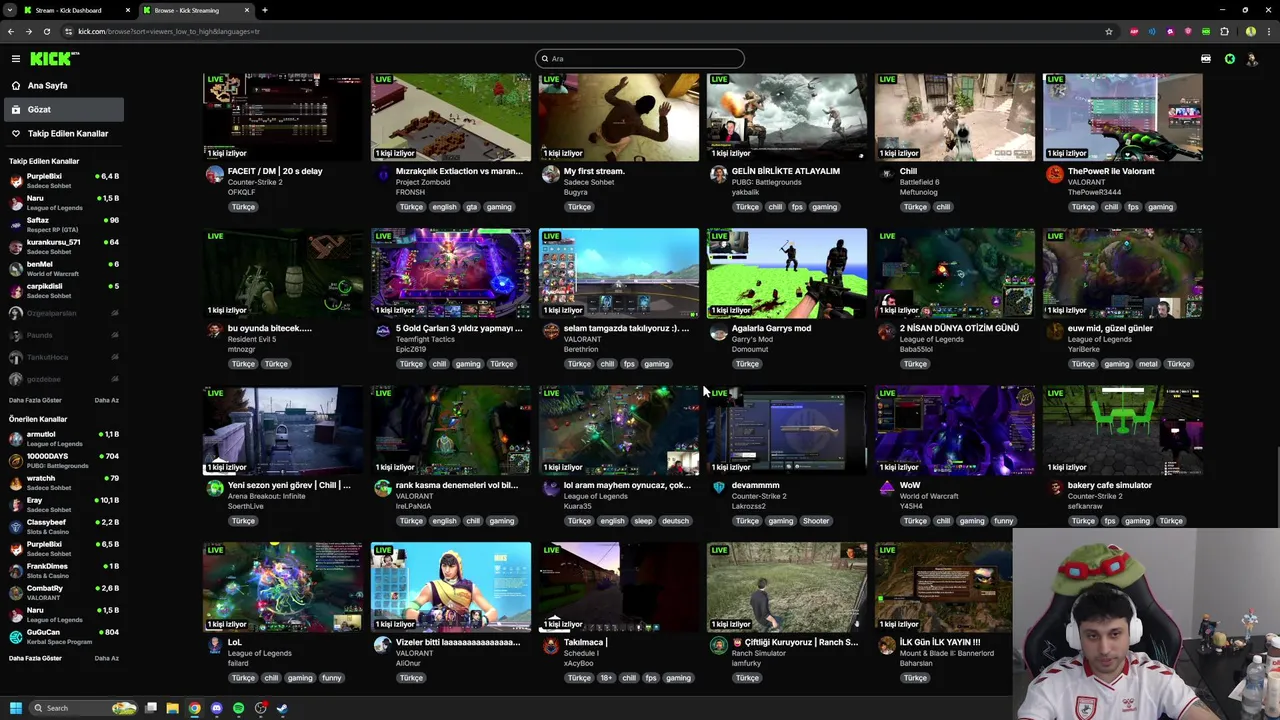The image size is (1280, 720).
Task: Show fewer recommended channels with Daha Az
Action: (x=106, y=658)
